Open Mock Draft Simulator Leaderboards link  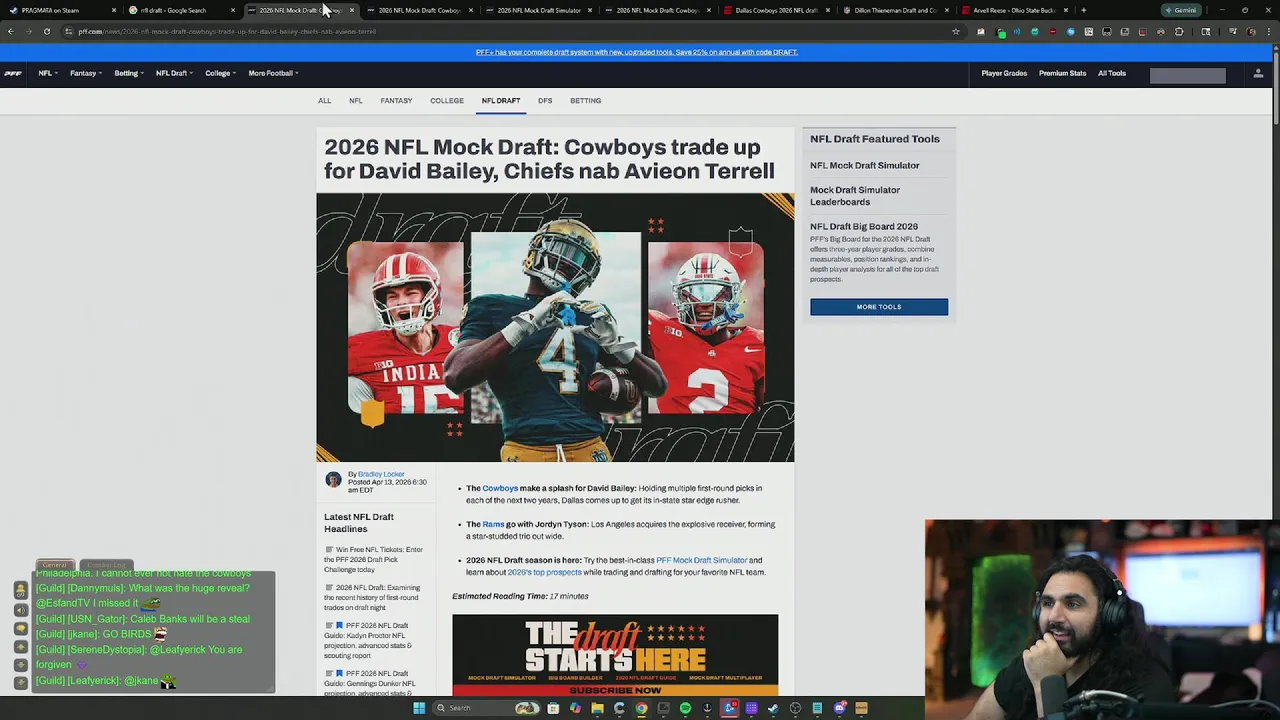click(x=855, y=196)
